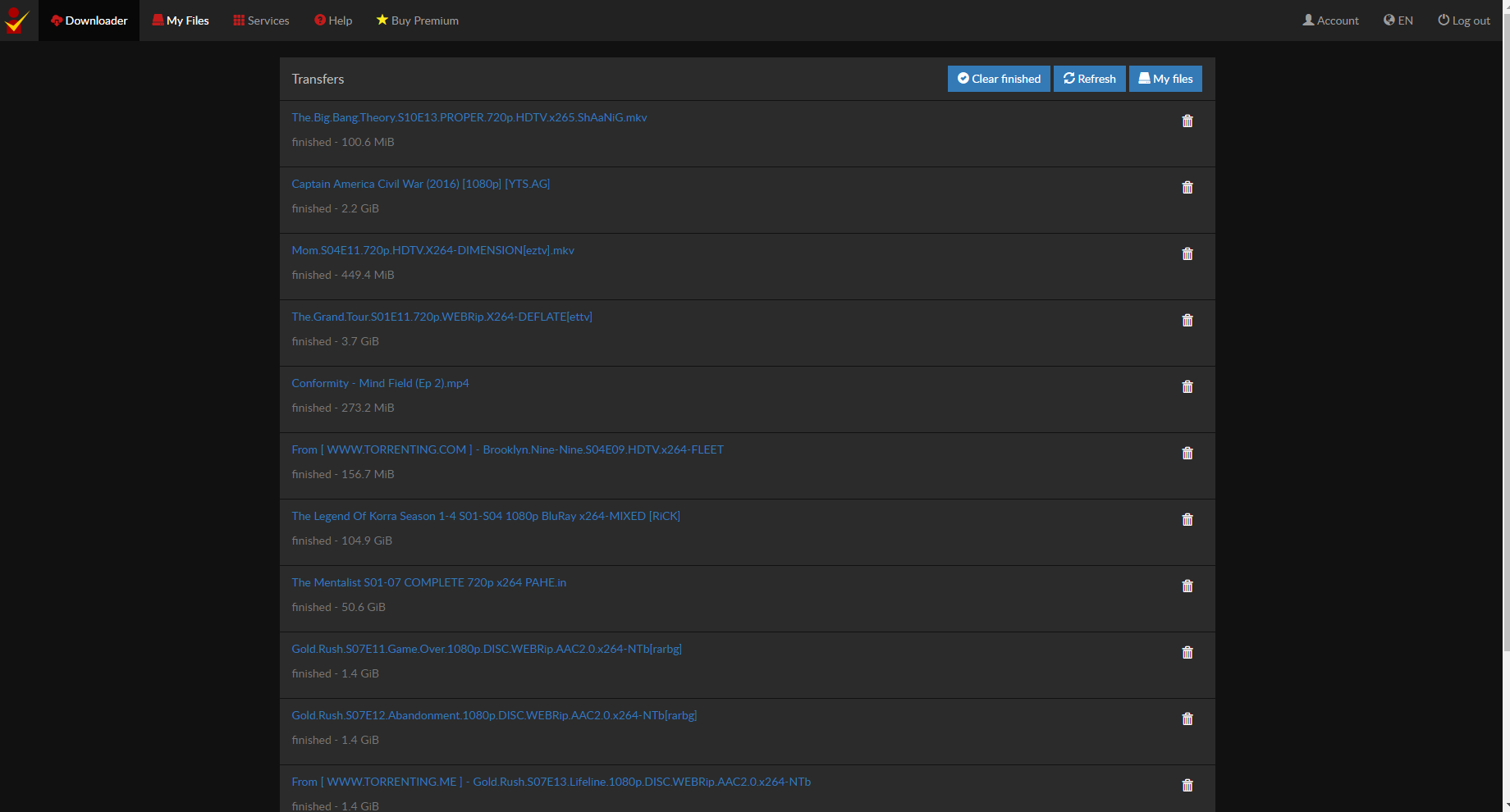Open The Legend Of Korra link
Viewport: 1510px width, 812px height.
486,516
